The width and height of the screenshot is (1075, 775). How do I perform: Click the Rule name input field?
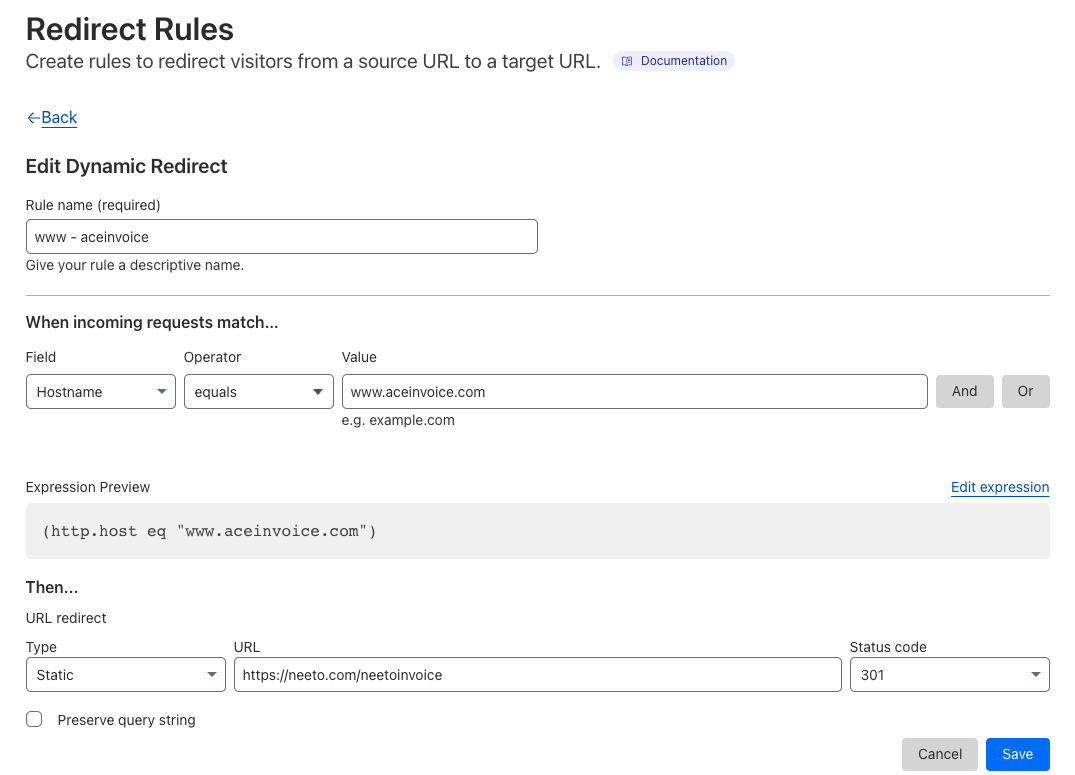click(281, 237)
